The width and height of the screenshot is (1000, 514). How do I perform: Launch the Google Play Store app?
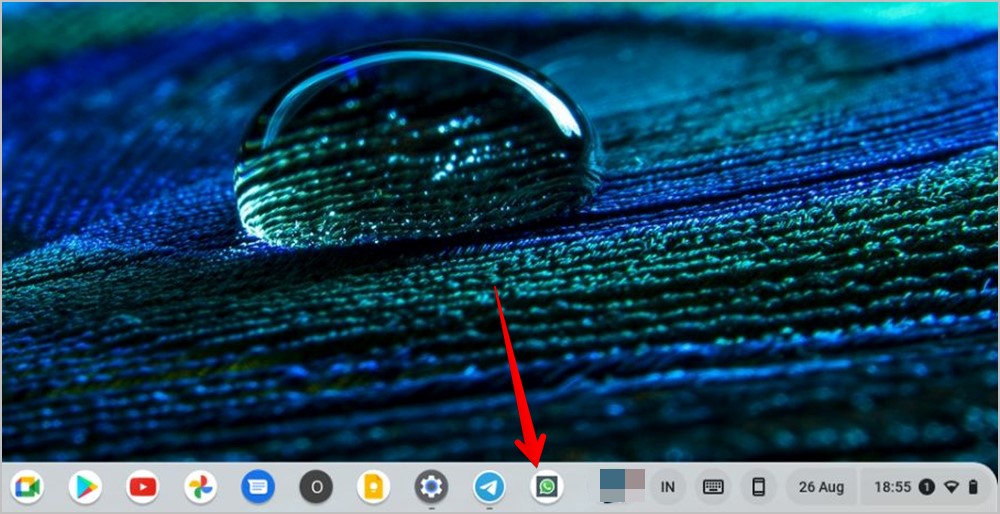coord(85,488)
